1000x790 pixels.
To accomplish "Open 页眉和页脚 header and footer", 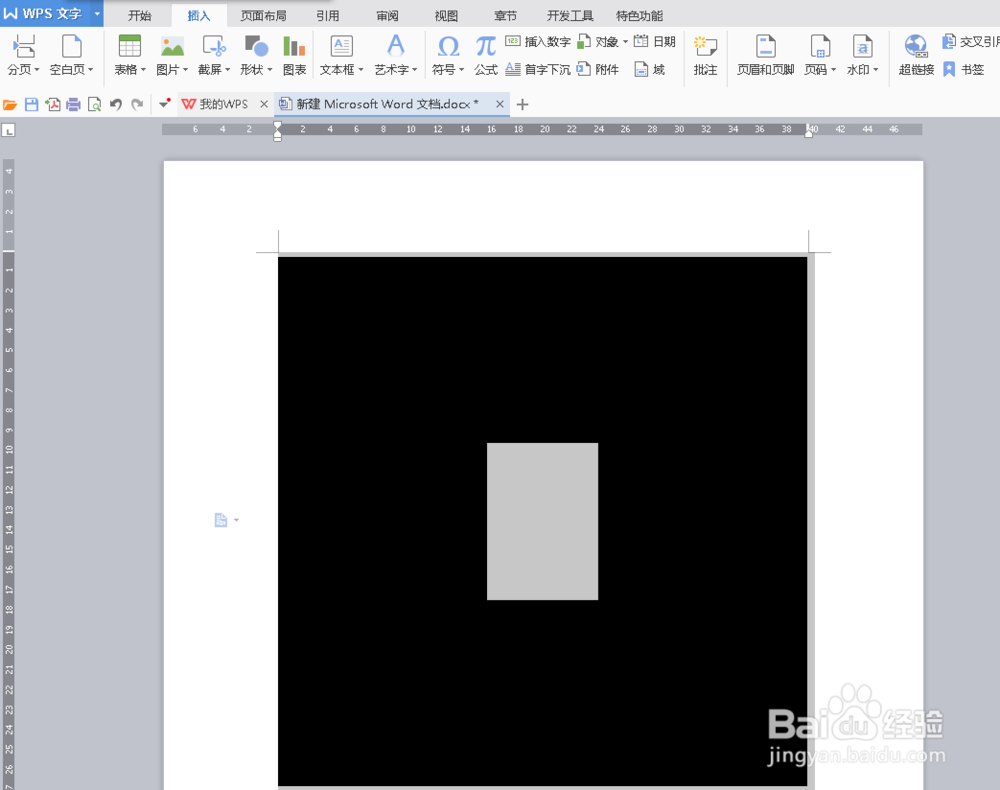I will point(765,55).
